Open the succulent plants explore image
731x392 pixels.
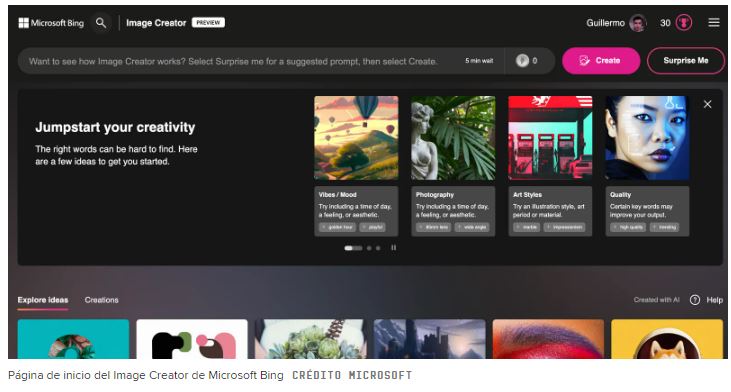click(310, 339)
